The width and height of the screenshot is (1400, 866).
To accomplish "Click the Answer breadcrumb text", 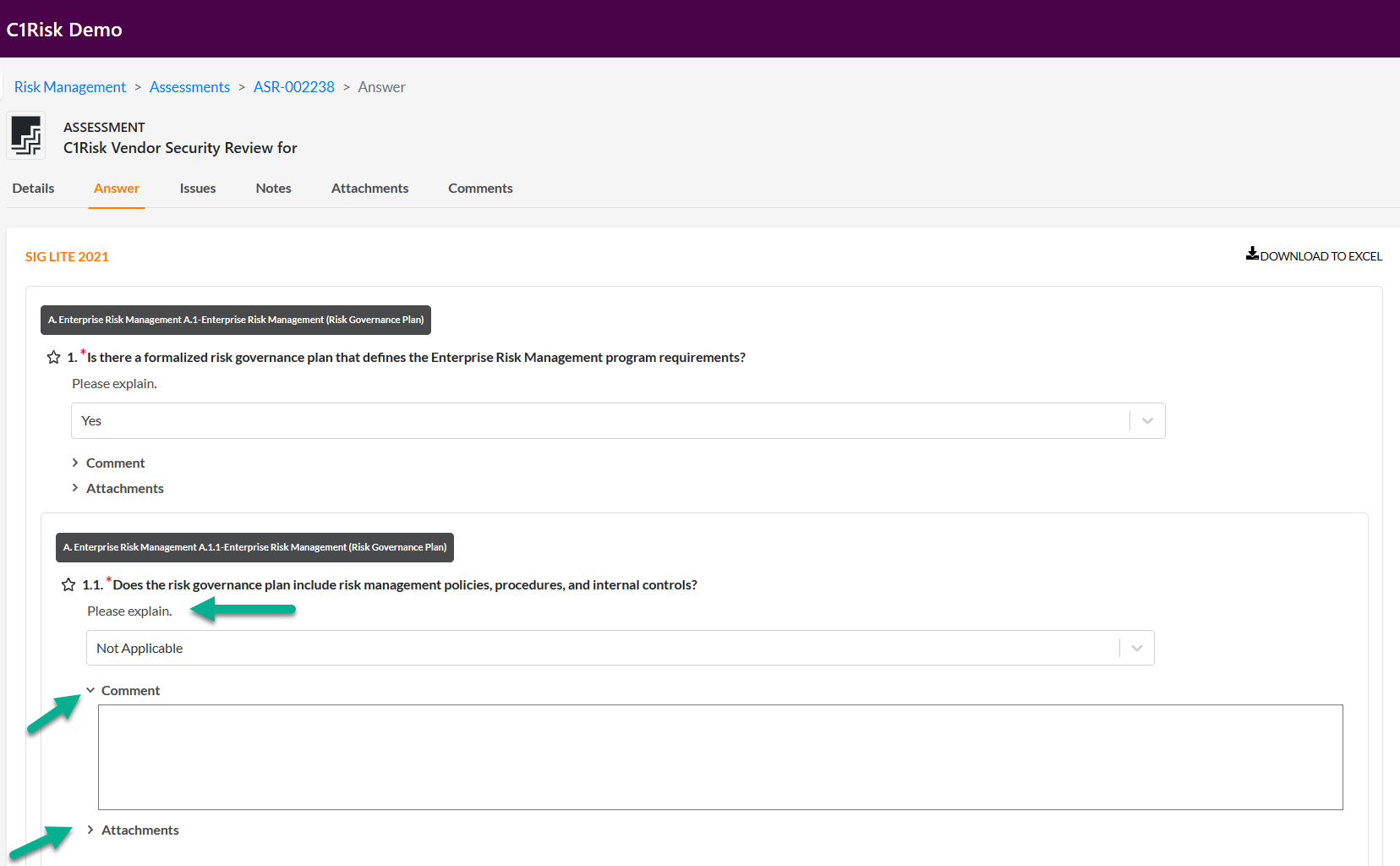I will (381, 87).
